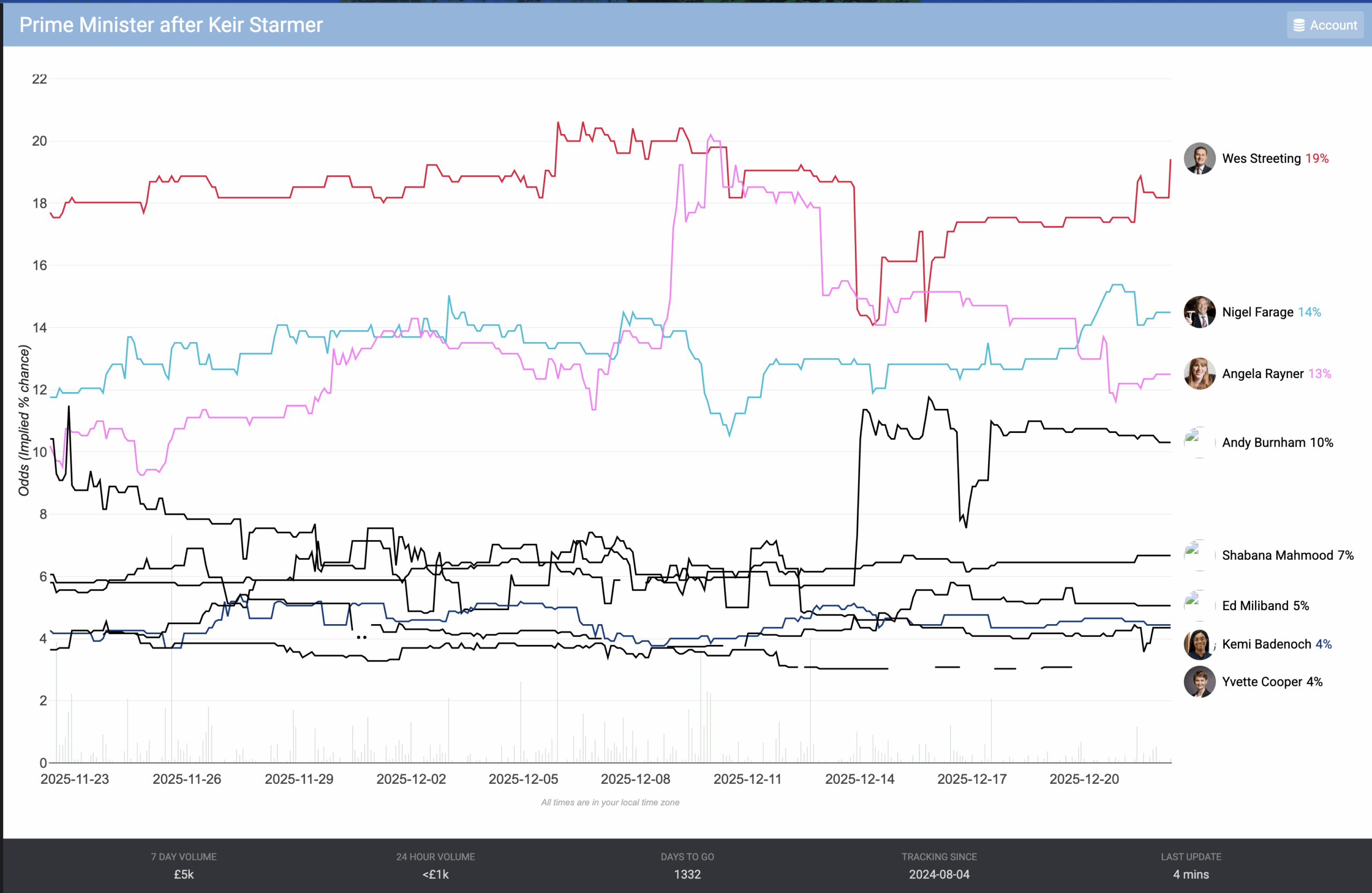1372x893 pixels.
Task: Click Angela Rayner's avatar photo
Action: click(1199, 374)
